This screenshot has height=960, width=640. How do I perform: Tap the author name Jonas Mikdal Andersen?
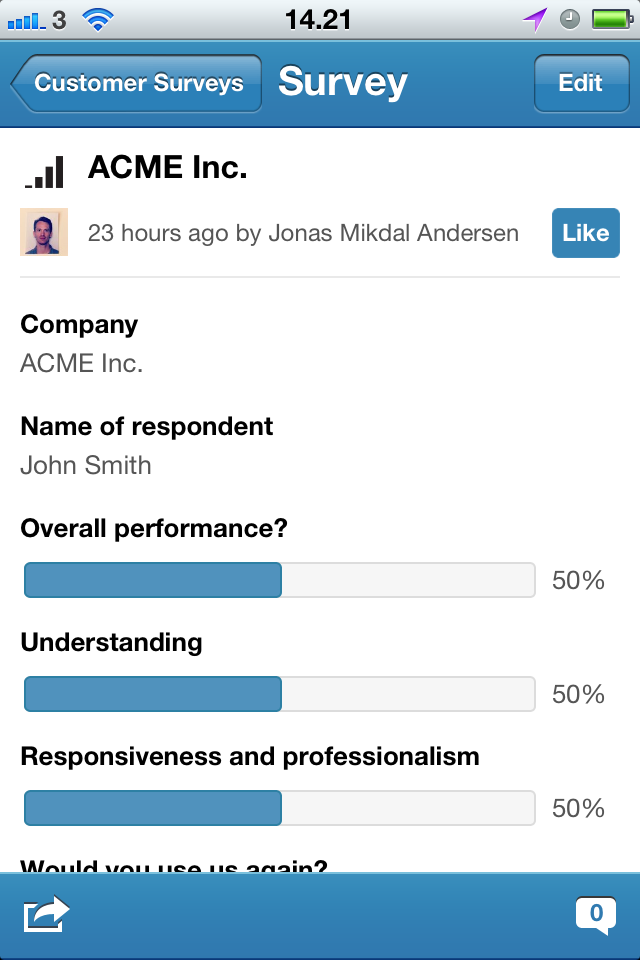tap(392, 234)
